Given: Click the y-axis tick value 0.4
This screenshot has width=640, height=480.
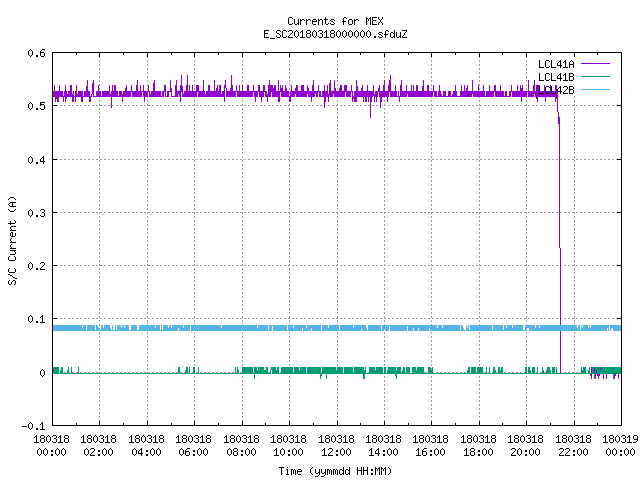Looking at the screenshot, I should click(36, 160).
